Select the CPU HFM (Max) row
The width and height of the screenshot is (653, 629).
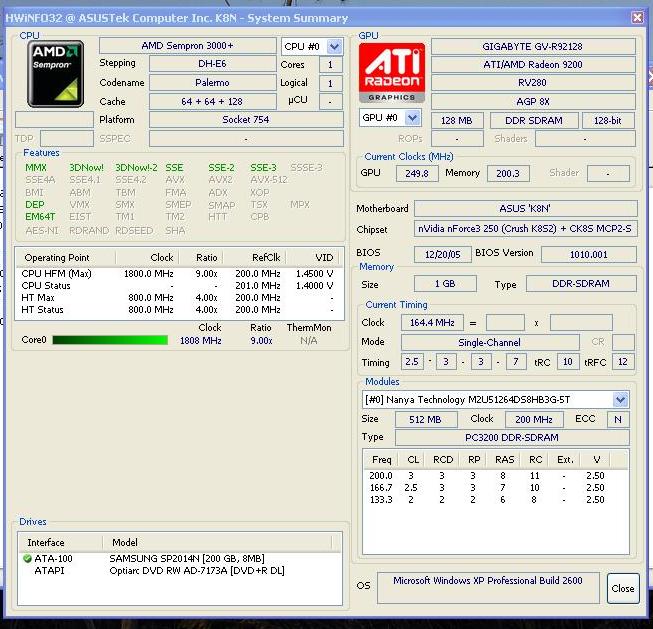[178, 274]
